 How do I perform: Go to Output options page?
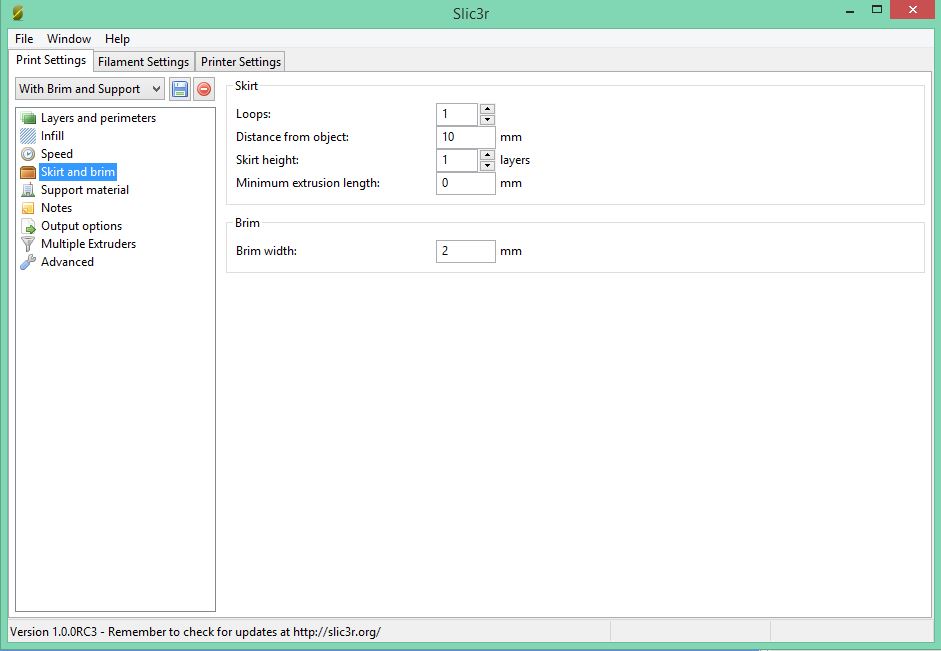(x=81, y=226)
